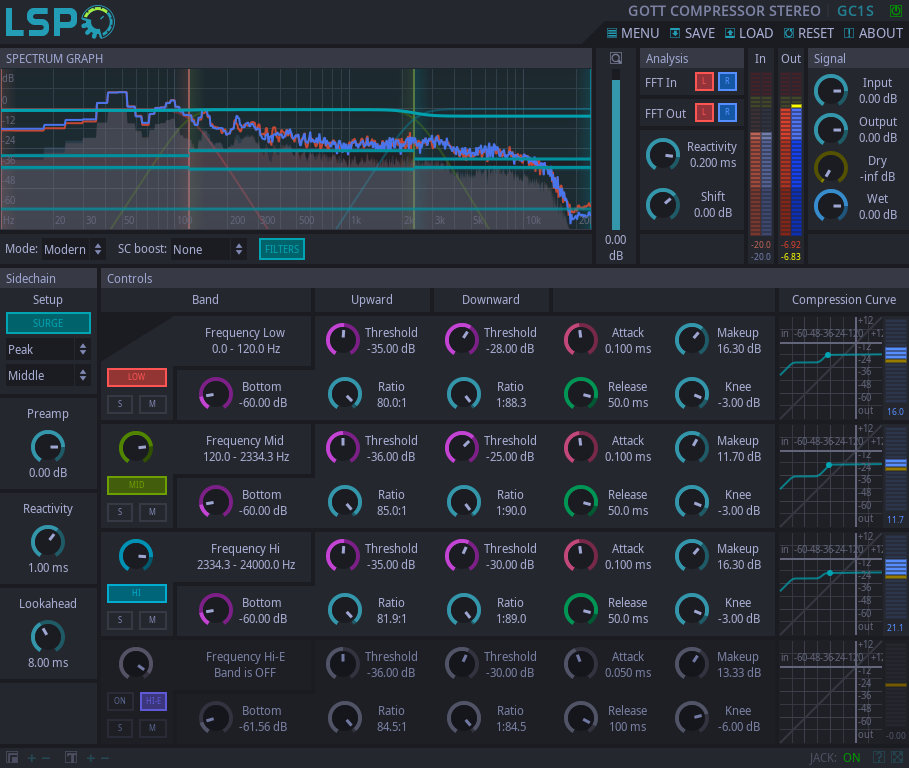
Task: Click Low band Bottom -60.00 dB knob
Action: (x=216, y=394)
